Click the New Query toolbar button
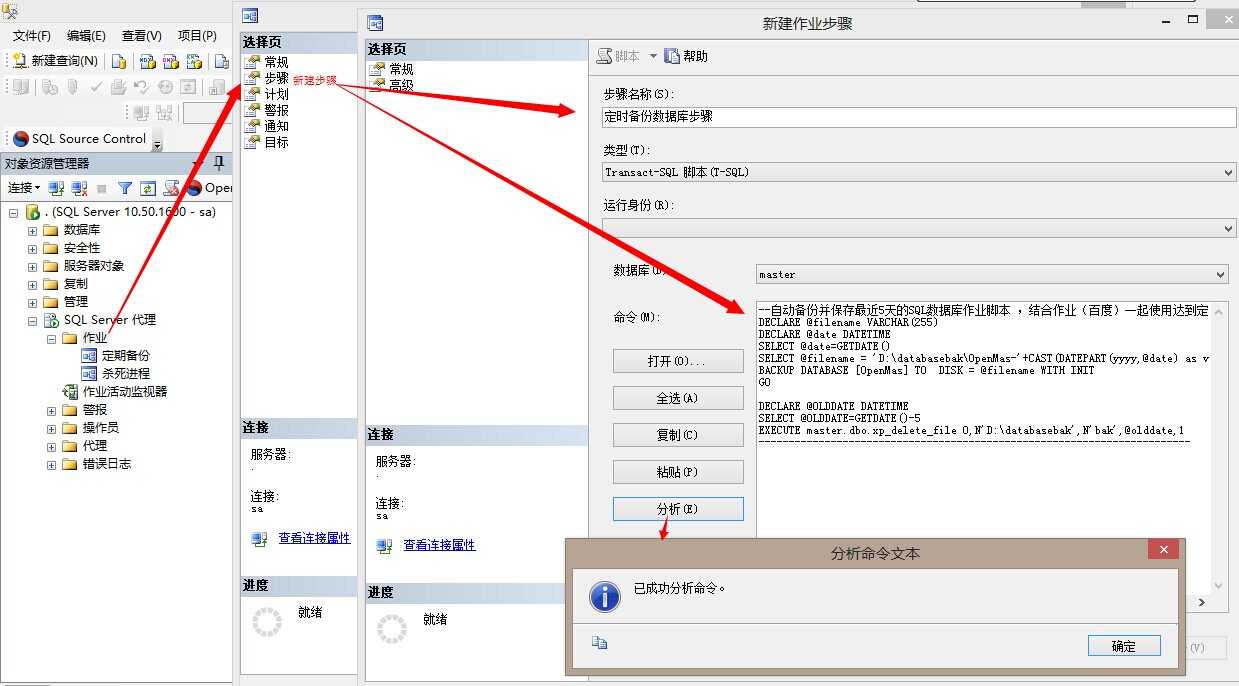The width and height of the screenshot is (1239, 686). point(55,61)
